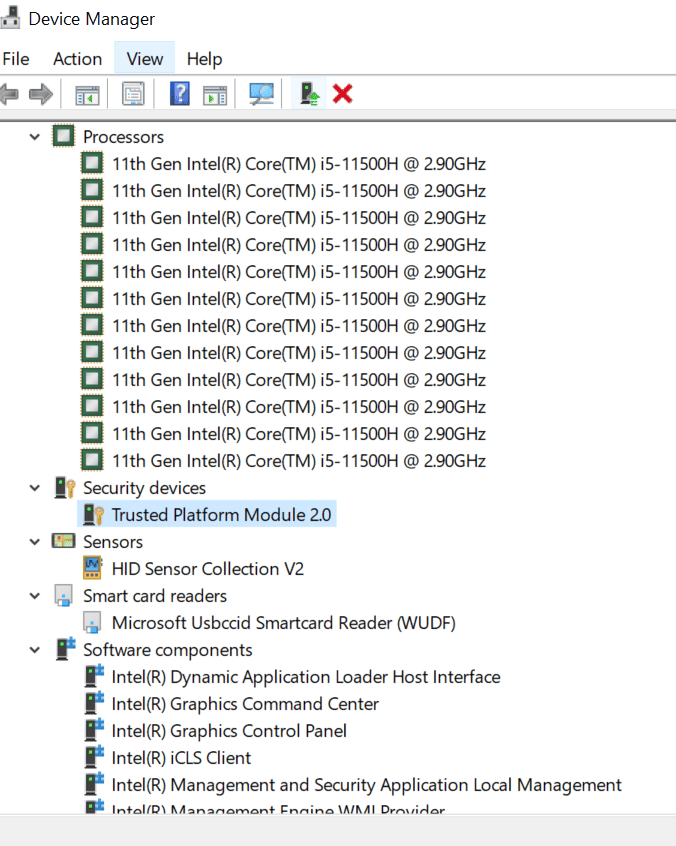
Task: Select Intel(R) Dynamic Application Loader Host Interface
Action: click(306, 677)
